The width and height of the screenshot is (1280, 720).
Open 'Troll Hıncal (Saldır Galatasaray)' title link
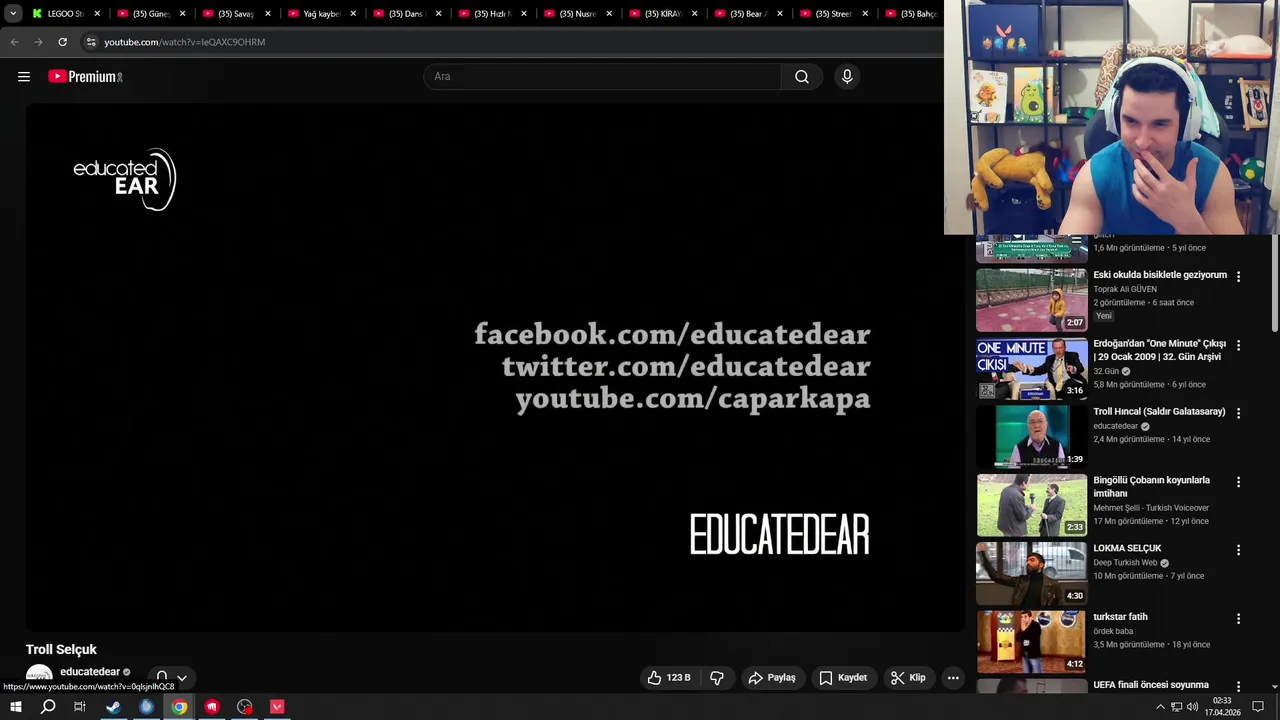coord(1159,412)
